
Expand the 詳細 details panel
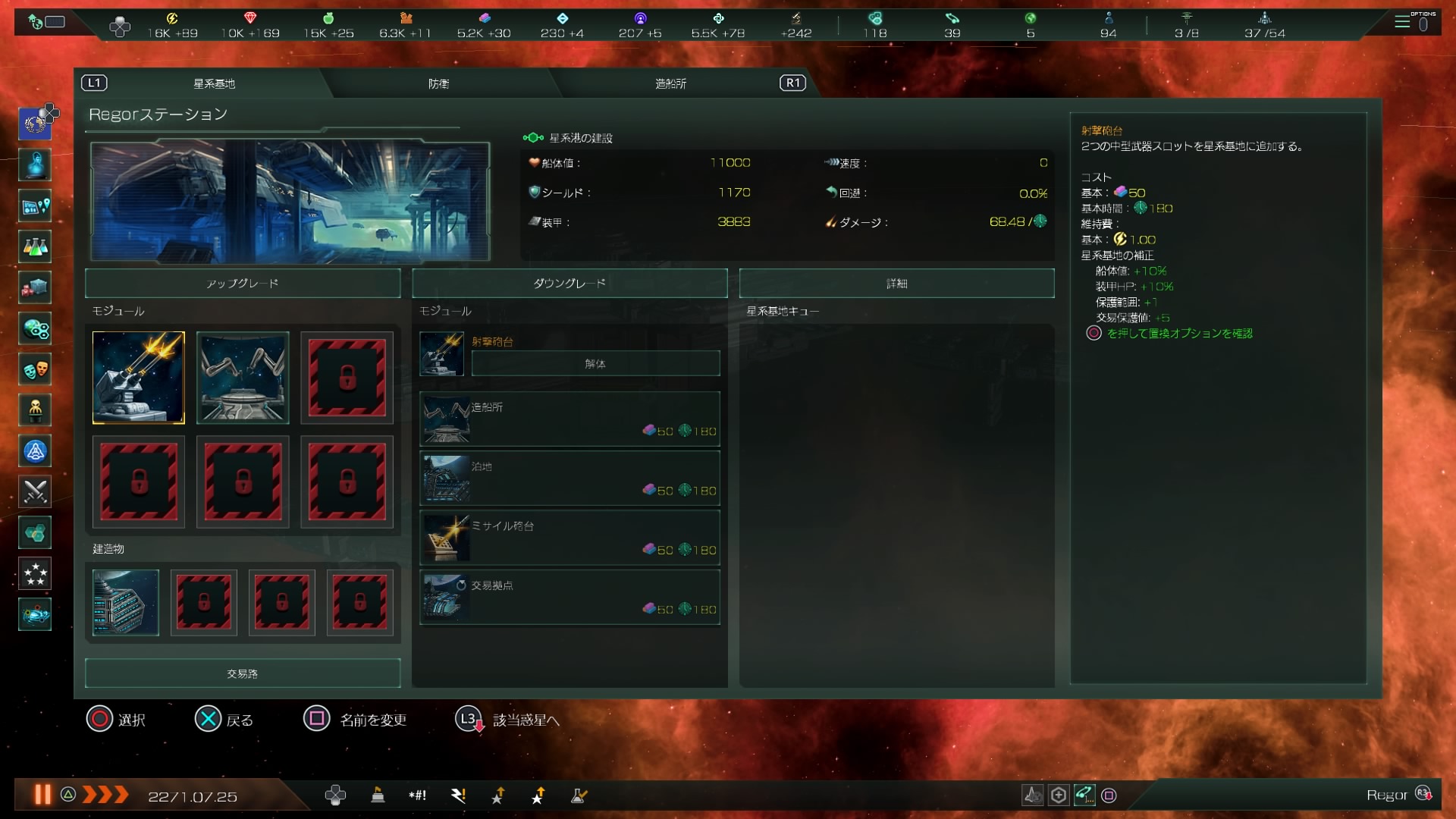click(x=896, y=283)
